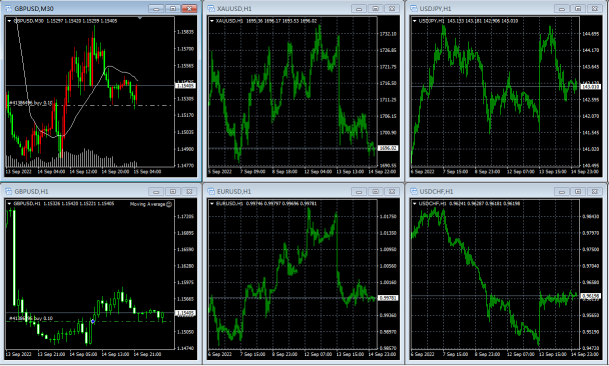Click the chart shift marker atop GBPUSD,M30

pyautogui.click(x=140, y=18)
